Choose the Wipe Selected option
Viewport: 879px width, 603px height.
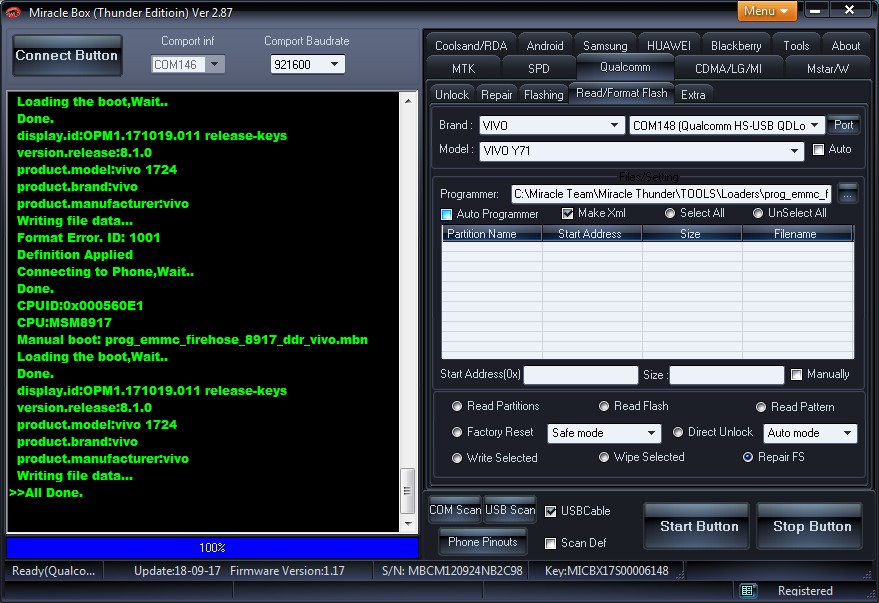click(x=604, y=457)
